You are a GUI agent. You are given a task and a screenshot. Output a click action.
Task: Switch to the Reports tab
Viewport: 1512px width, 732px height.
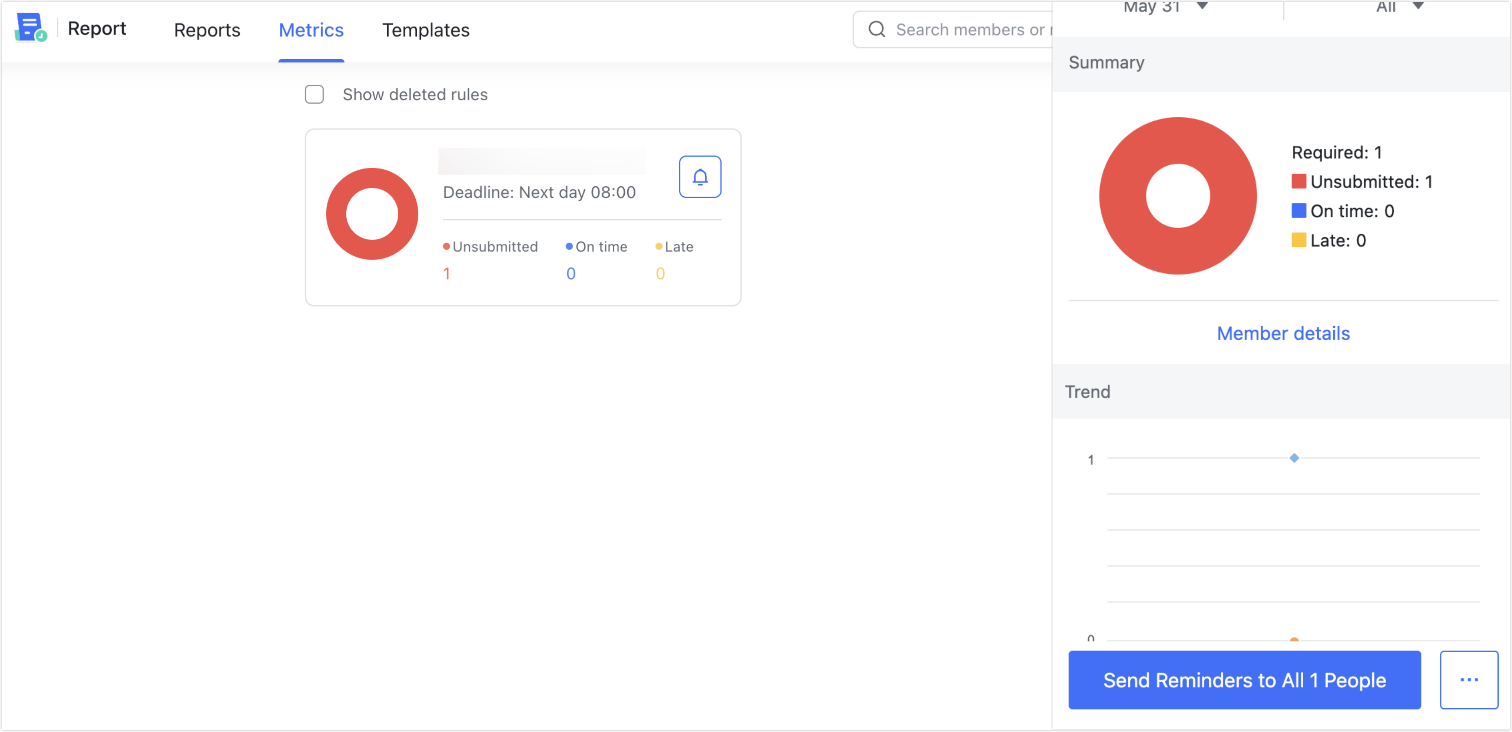207,30
